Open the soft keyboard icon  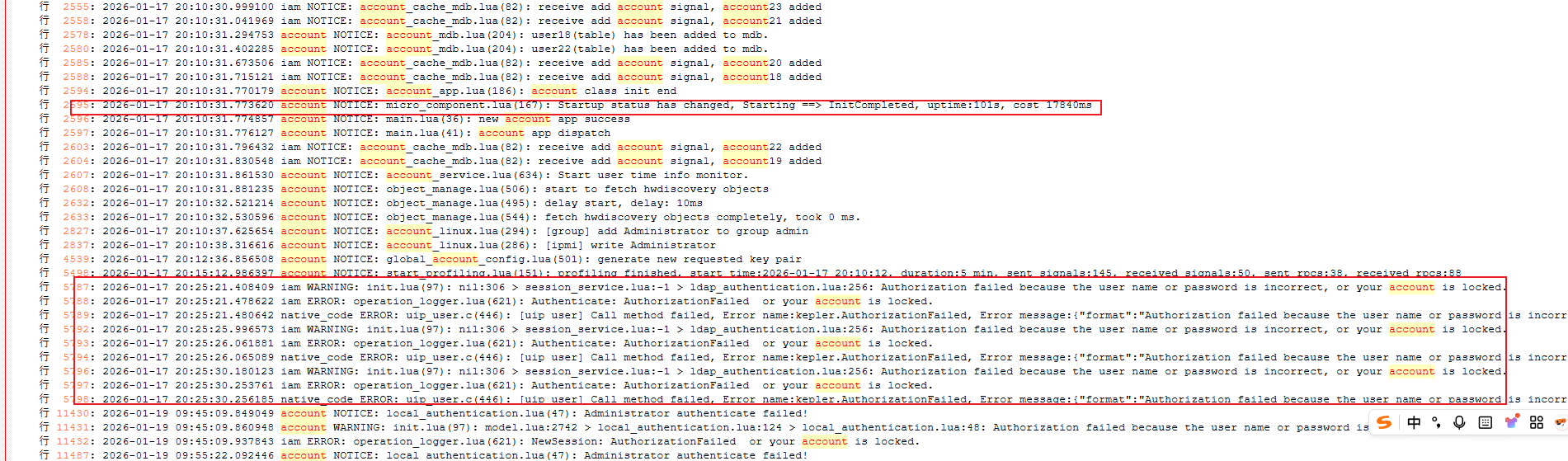coord(1486,422)
